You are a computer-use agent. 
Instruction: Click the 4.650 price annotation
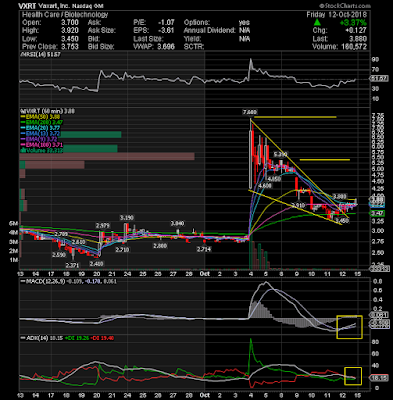click(x=275, y=179)
